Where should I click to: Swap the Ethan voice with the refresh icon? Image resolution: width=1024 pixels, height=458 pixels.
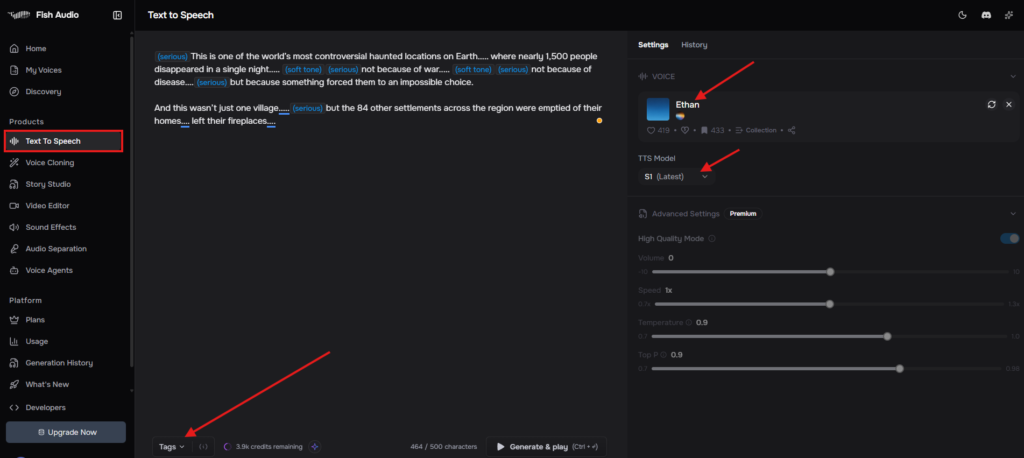pyautogui.click(x=991, y=104)
